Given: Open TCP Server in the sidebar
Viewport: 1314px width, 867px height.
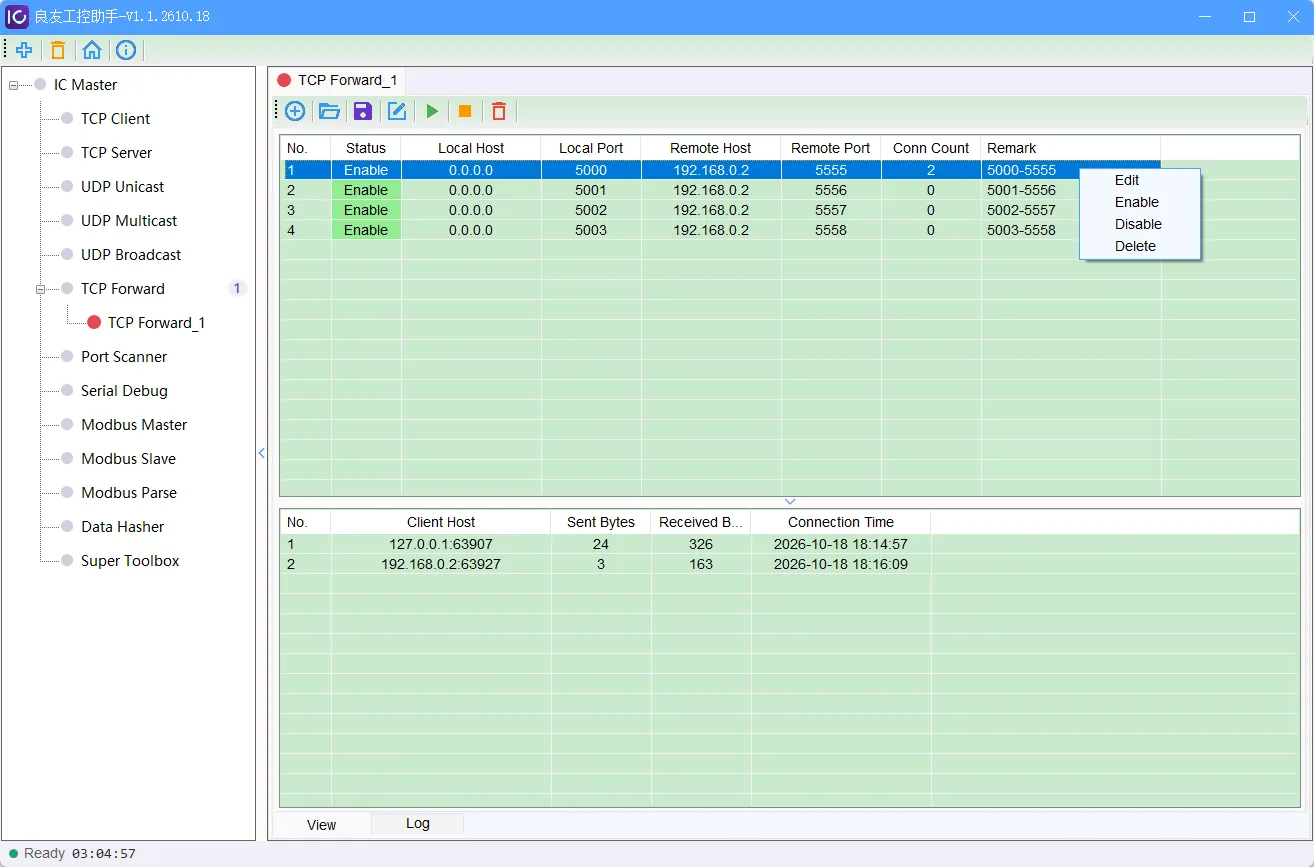Looking at the screenshot, I should (x=116, y=153).
